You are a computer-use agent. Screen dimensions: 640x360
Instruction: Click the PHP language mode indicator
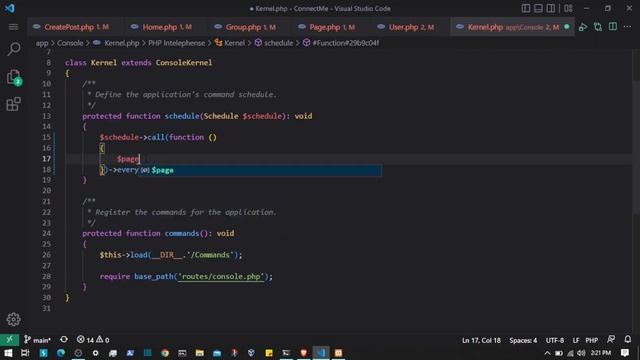click(x=591, y=340)
